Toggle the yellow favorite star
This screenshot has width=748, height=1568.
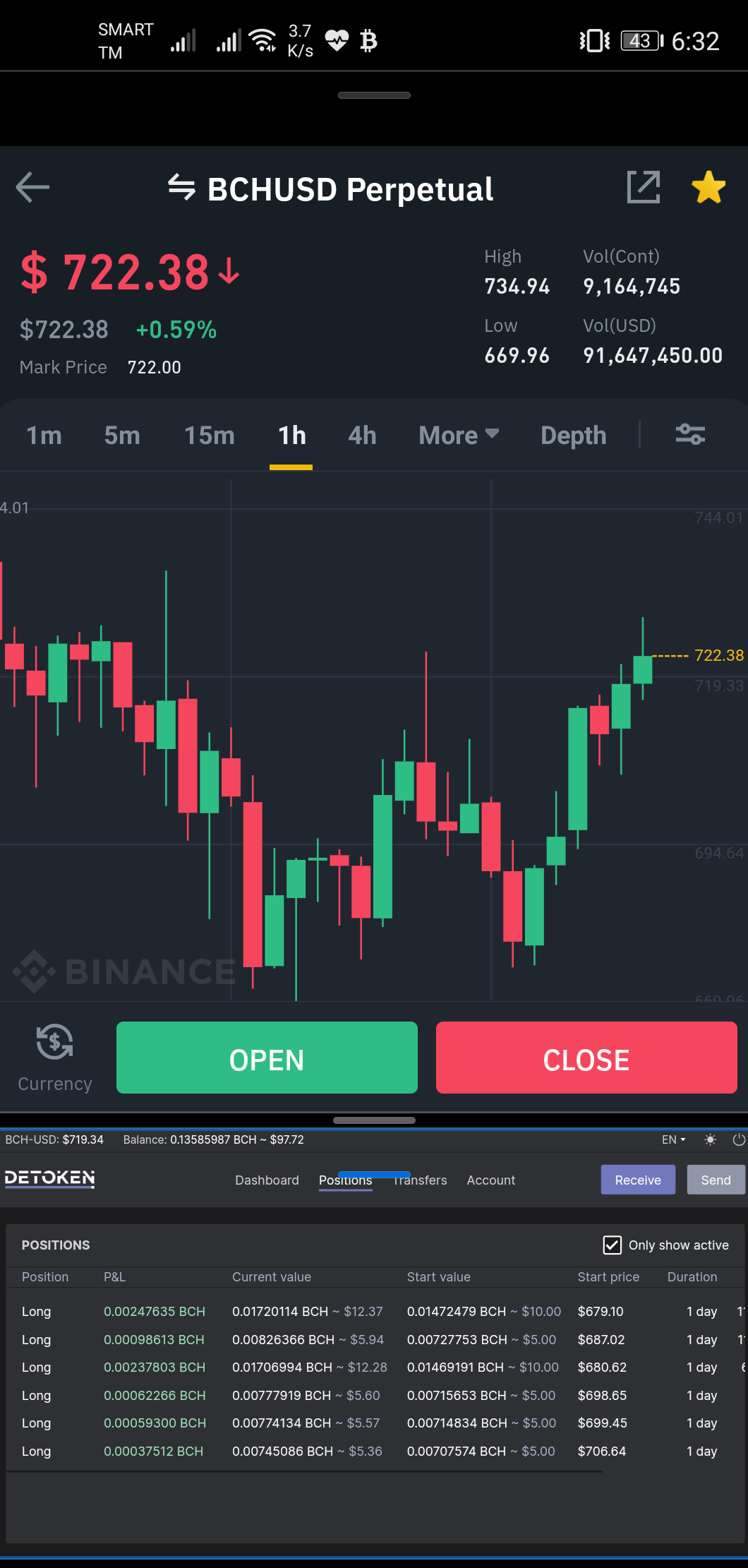tap(708, 187)
